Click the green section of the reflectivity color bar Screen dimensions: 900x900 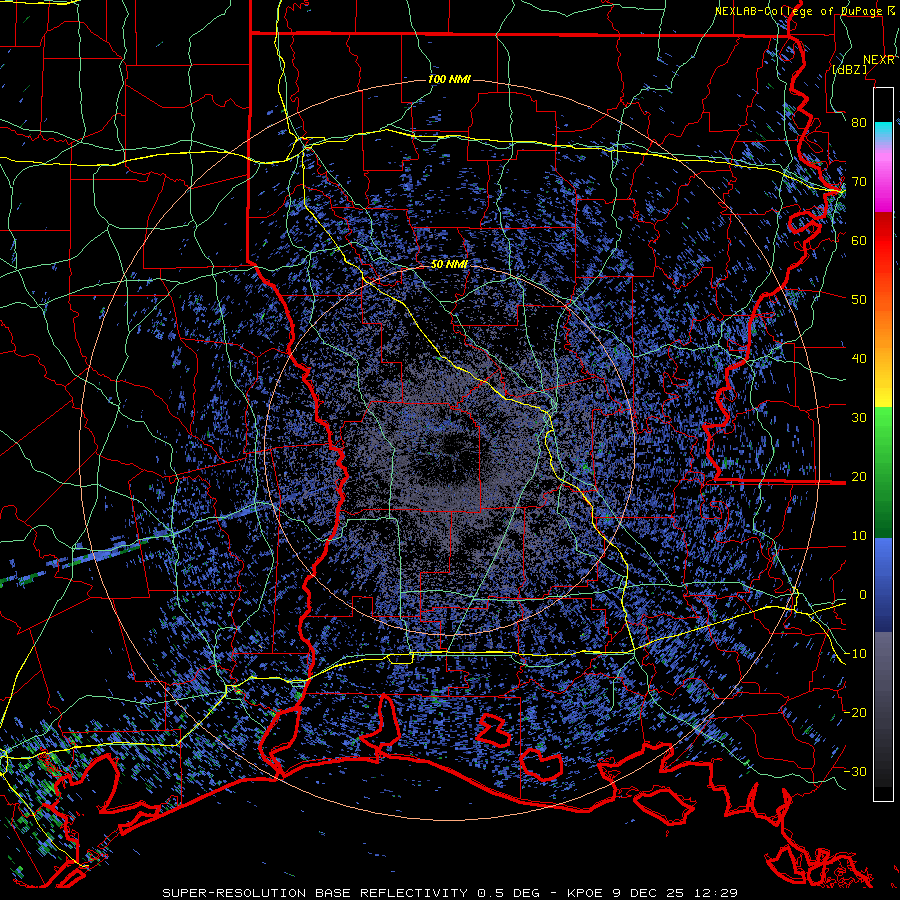tap(883, 472)
